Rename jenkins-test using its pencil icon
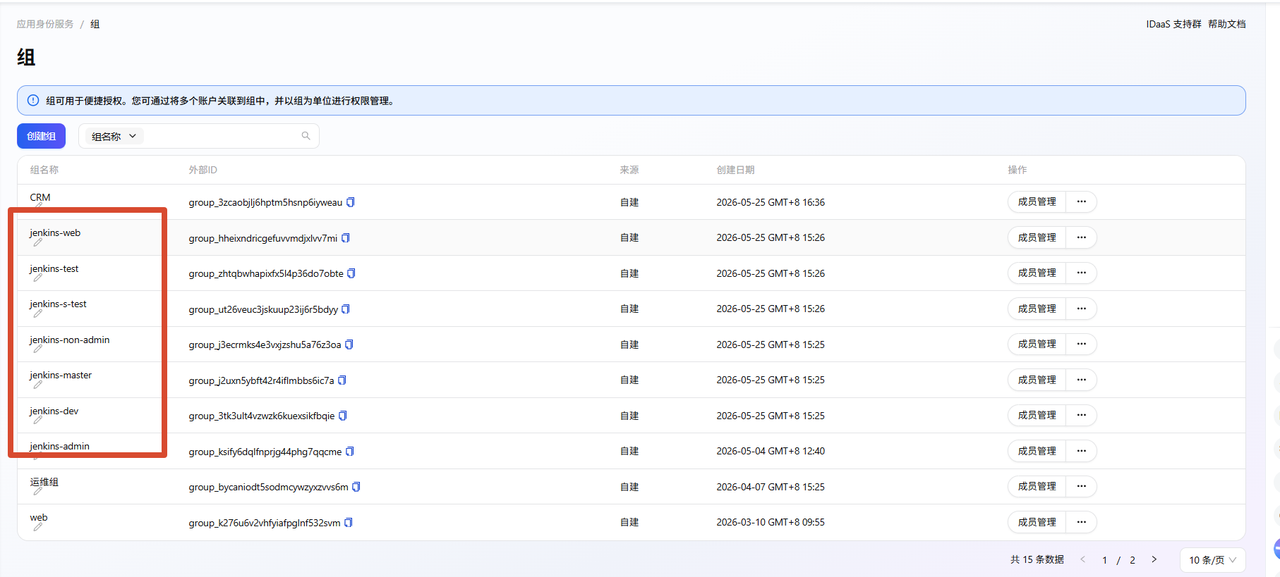The image size is (1280, 577). [38, 278]
